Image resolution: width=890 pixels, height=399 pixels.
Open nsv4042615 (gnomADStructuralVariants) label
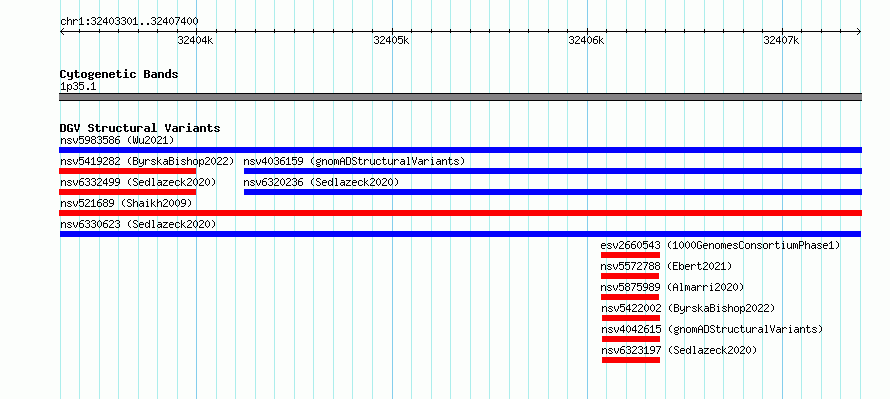tap(712, 329)
